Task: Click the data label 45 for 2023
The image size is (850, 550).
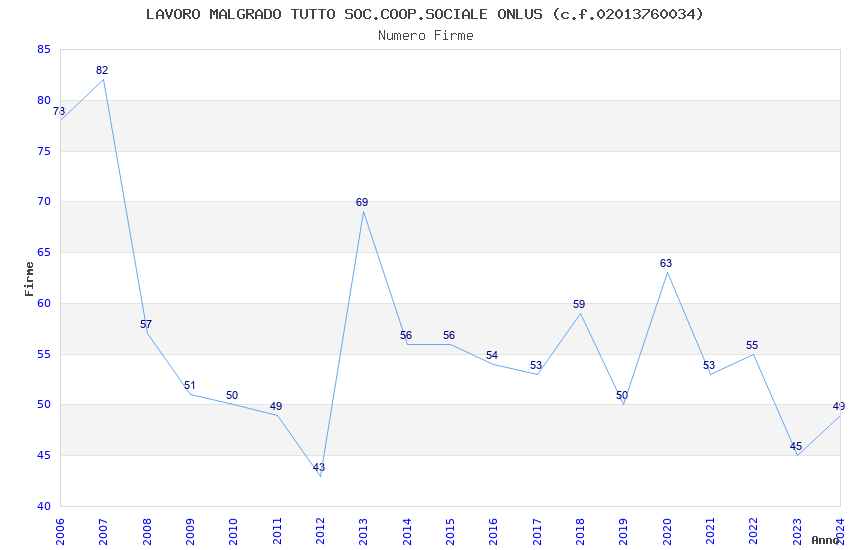Action: click(796, 446)
